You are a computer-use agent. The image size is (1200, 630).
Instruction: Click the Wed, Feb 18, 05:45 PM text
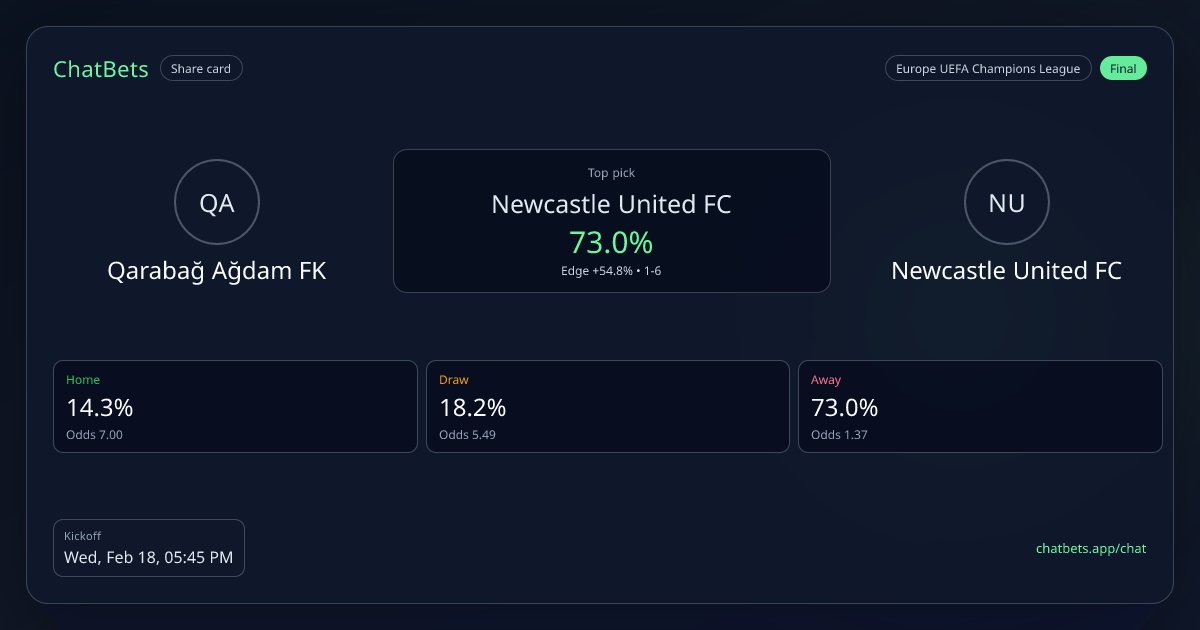(148, 558)
